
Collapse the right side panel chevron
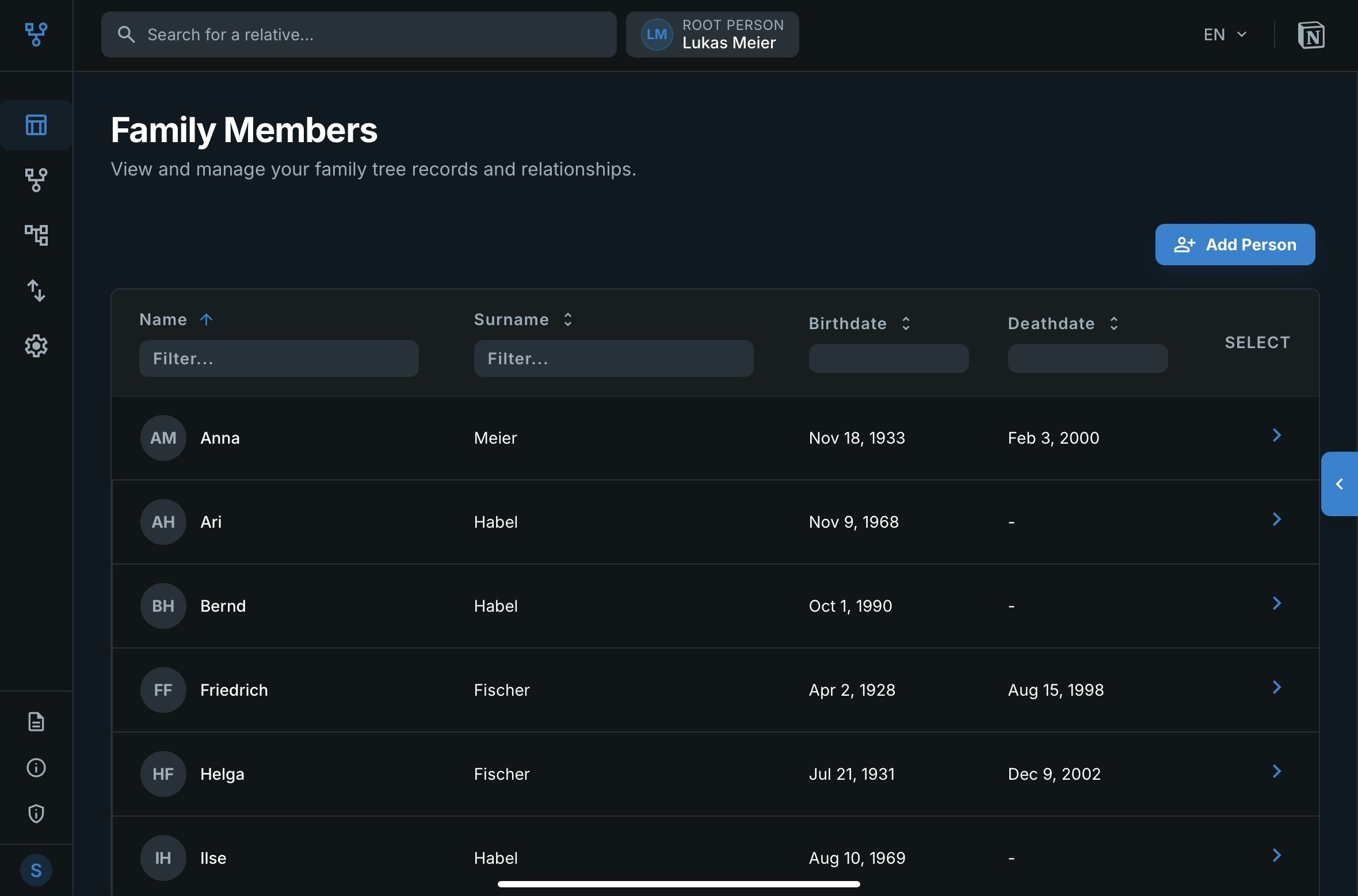1339,484
